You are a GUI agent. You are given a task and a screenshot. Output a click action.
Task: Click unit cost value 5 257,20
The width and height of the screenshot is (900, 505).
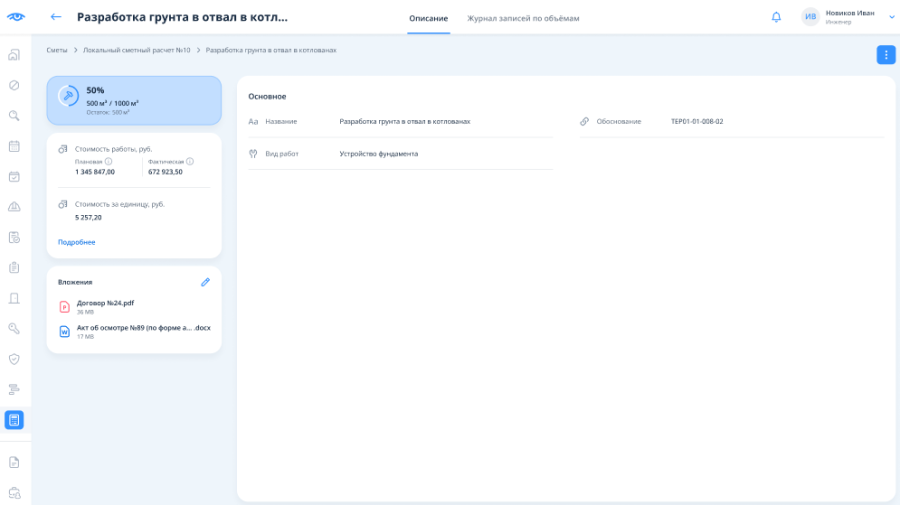pyautogui.click(x=88, y=217)
